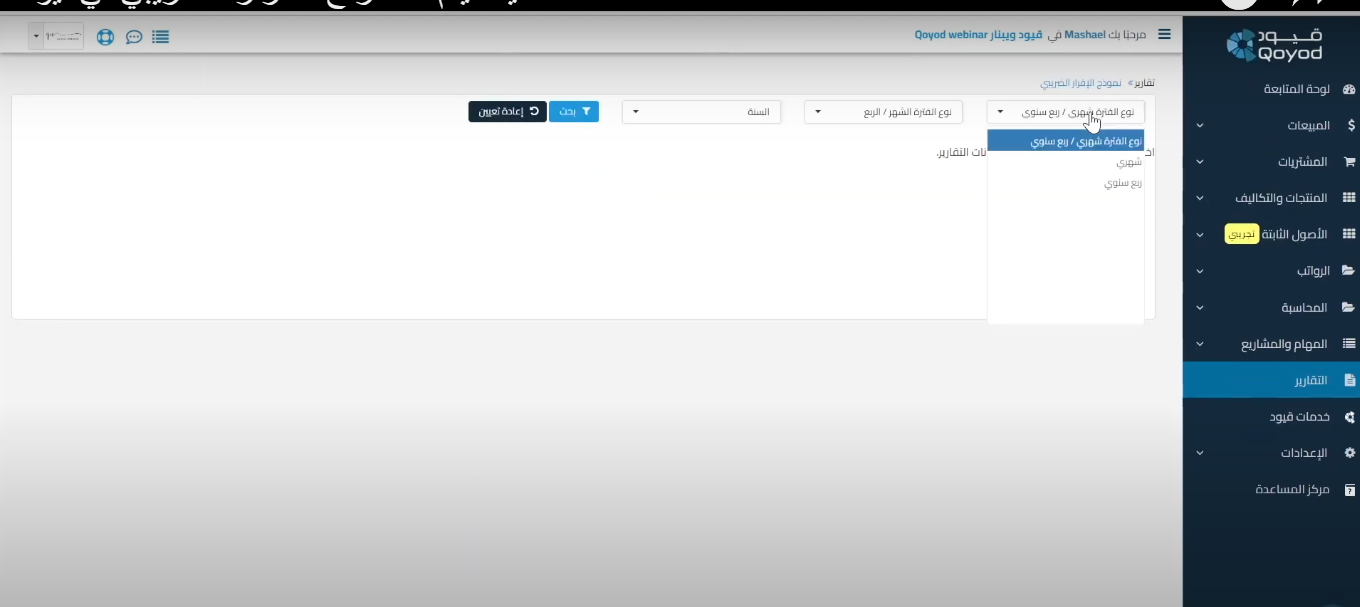1360x607 pixels.
Task: Click the dashboard gauge icon in sidebar
Action: tap(1348, 90)
